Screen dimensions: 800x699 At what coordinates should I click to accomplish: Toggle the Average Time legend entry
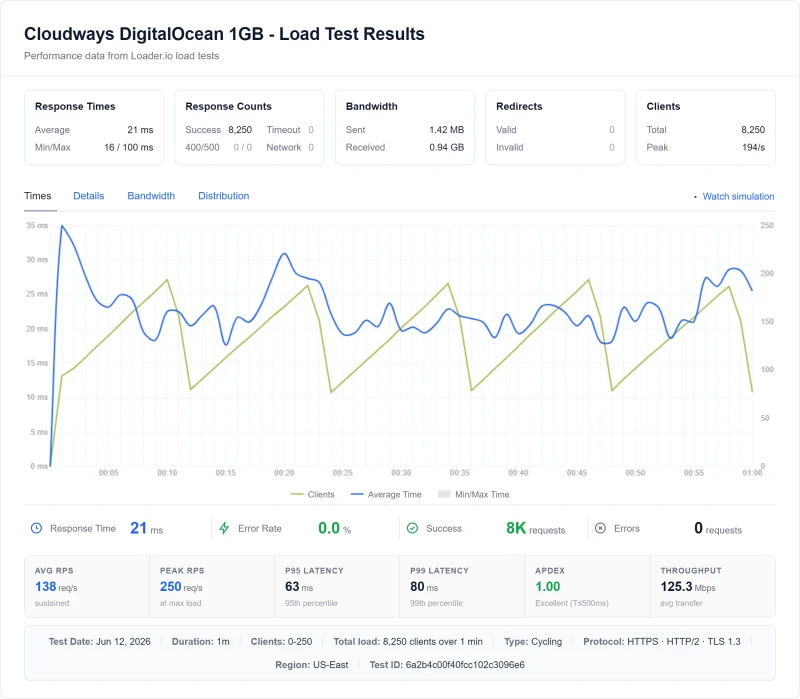pyautogui.click(x=386, y=494)
